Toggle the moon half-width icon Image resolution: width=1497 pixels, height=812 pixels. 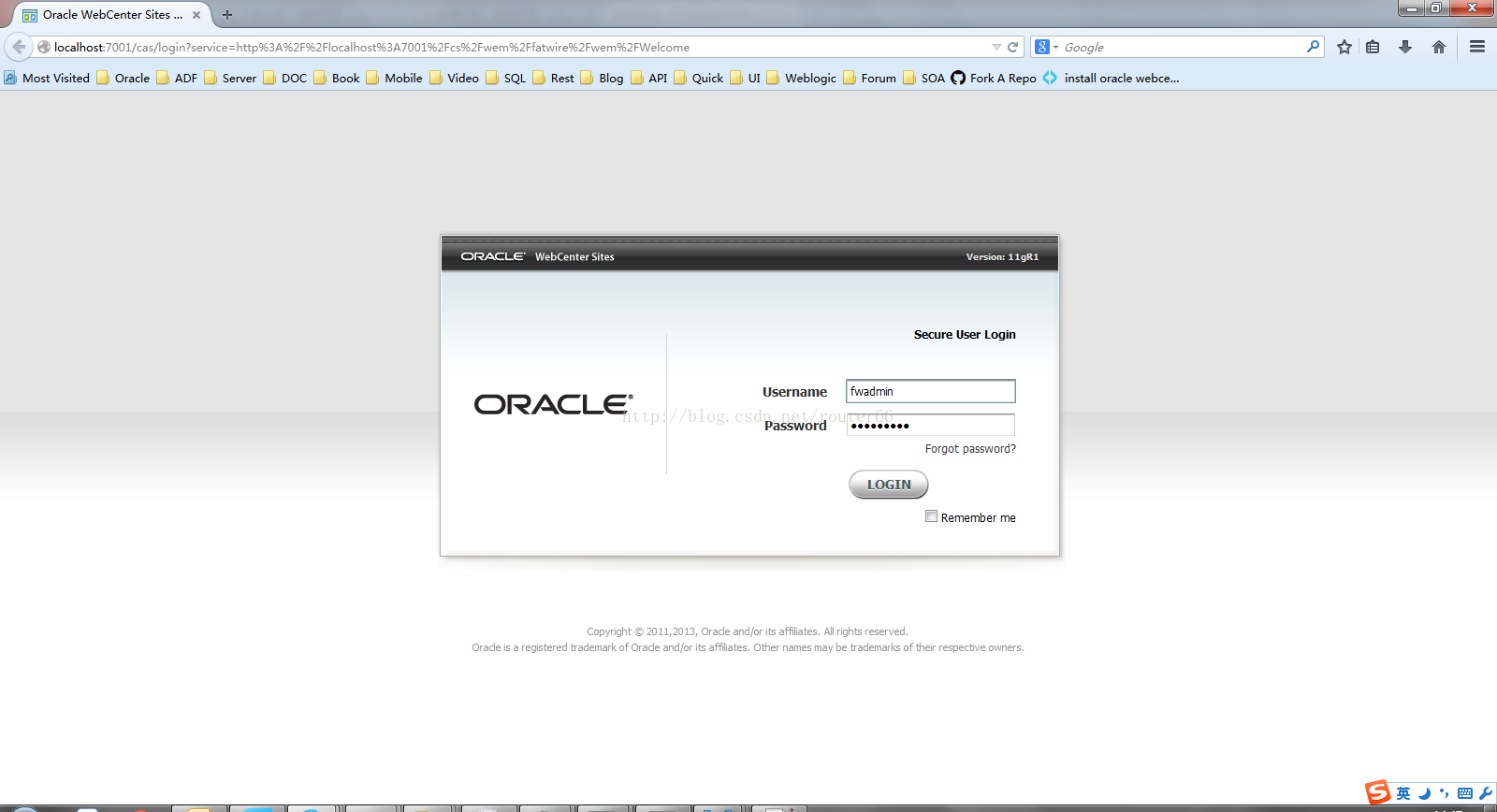1424,793
